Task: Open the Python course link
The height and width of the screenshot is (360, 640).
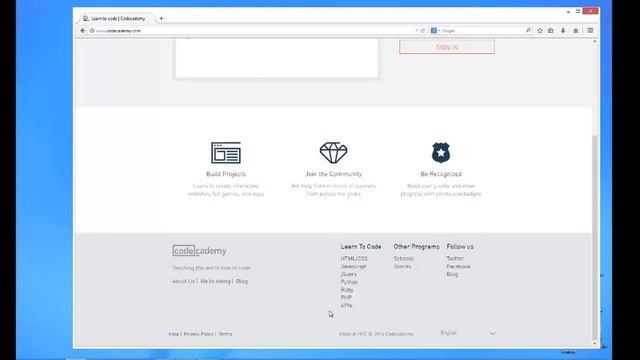Action: (x=349, y=282)
